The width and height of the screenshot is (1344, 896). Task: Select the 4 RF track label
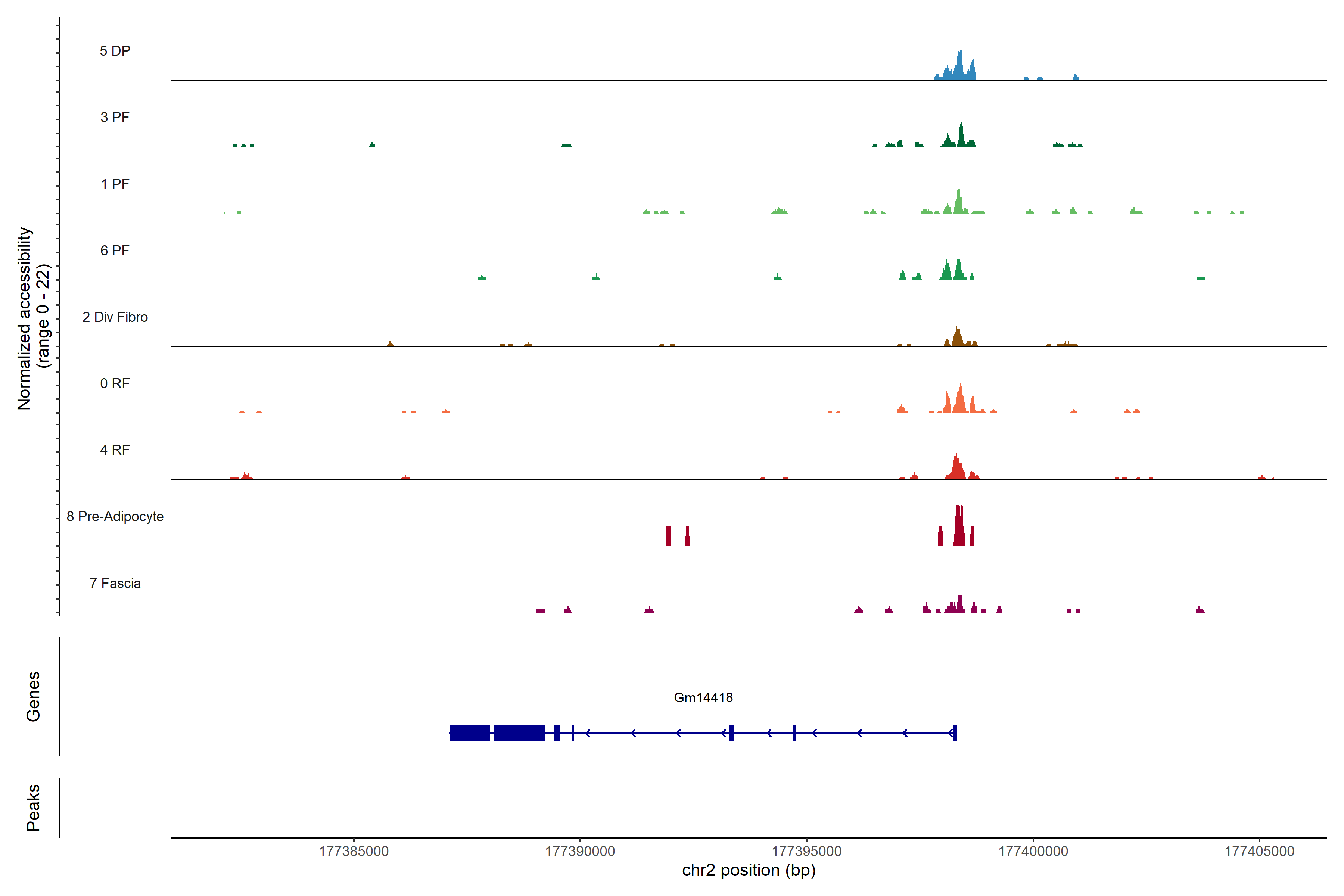coord(115,450)
